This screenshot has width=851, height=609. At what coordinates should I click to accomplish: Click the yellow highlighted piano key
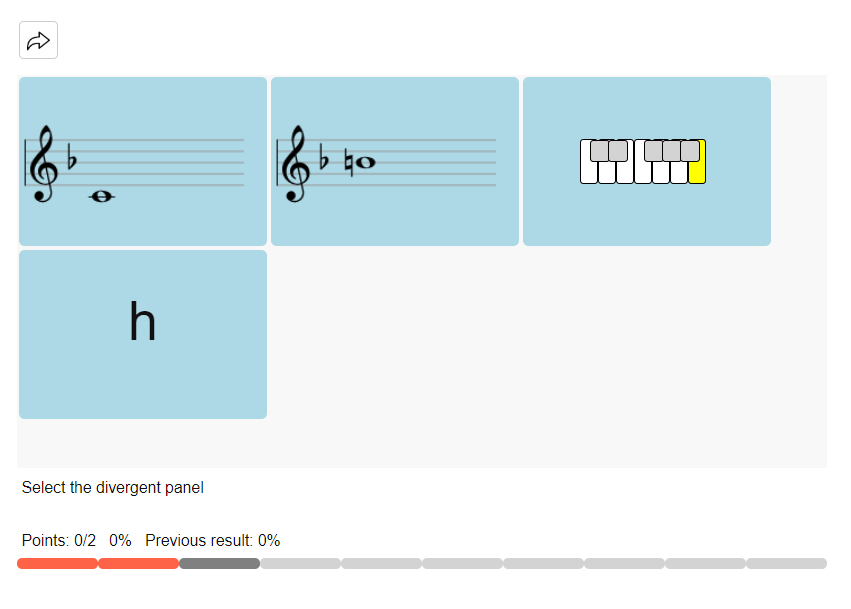pyautogui.click(x=697, y=170)
